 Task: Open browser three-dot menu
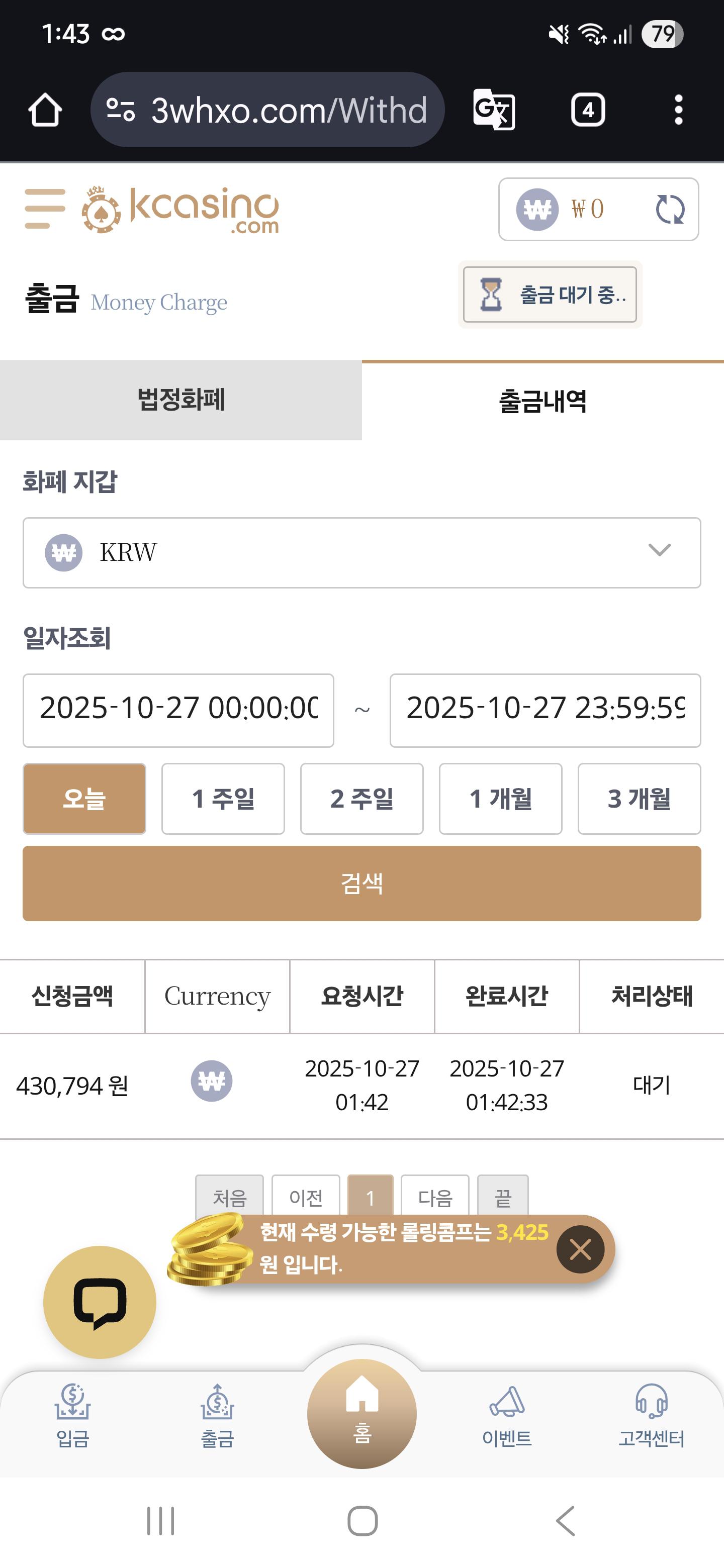pos(678,110)
